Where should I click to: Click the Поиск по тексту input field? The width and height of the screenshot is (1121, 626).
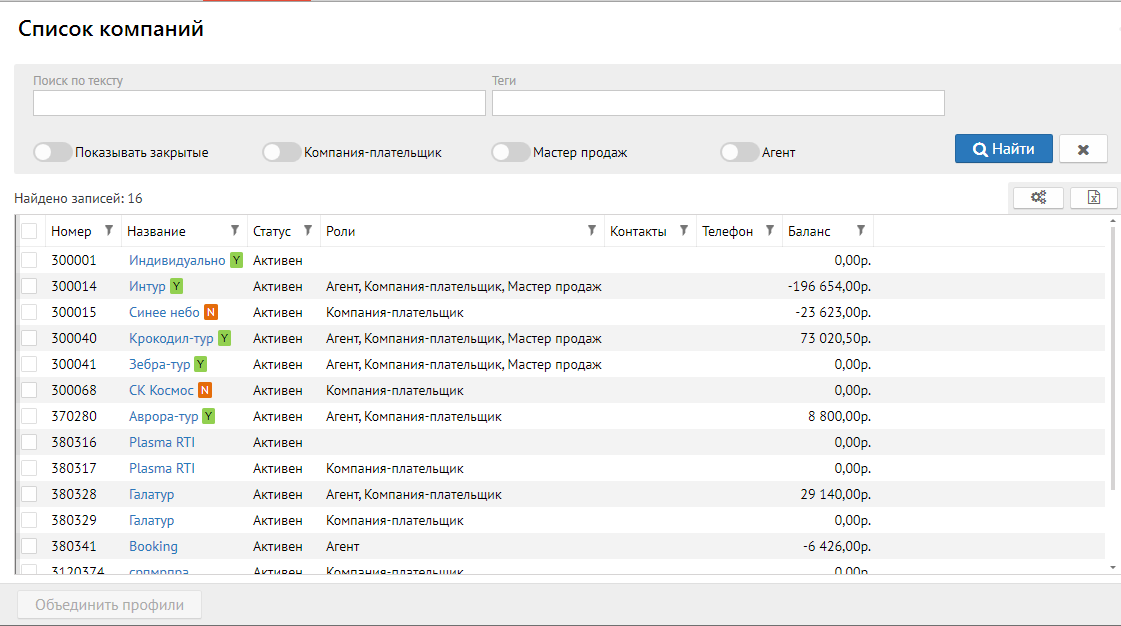click(x=259, y=103)
